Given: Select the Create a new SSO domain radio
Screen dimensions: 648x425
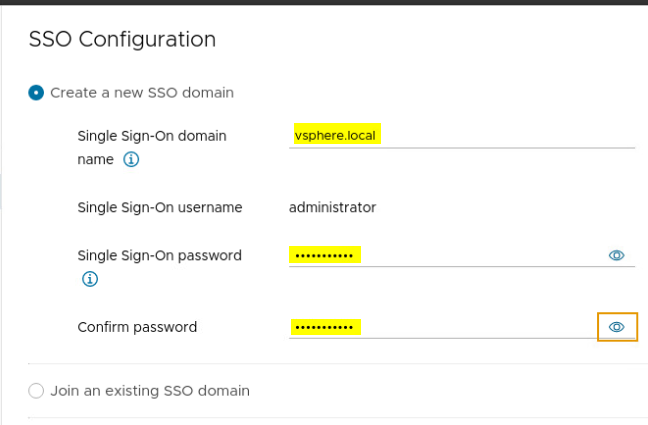Looking at the screenshot, I should [37, 93].
